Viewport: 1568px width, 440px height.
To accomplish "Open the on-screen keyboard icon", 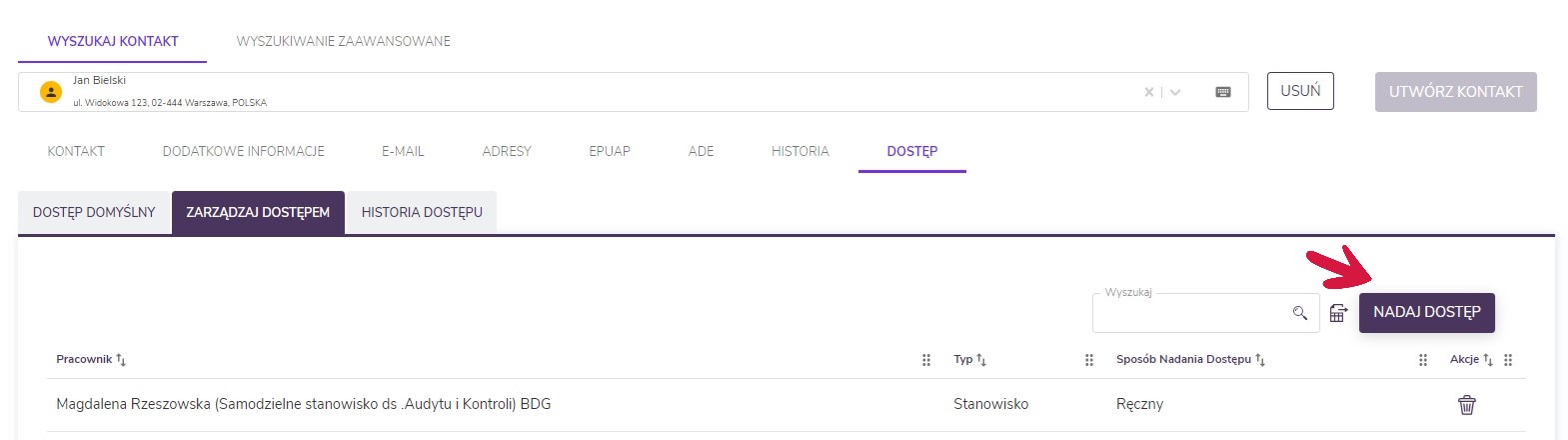I will tap(1222, 92).
